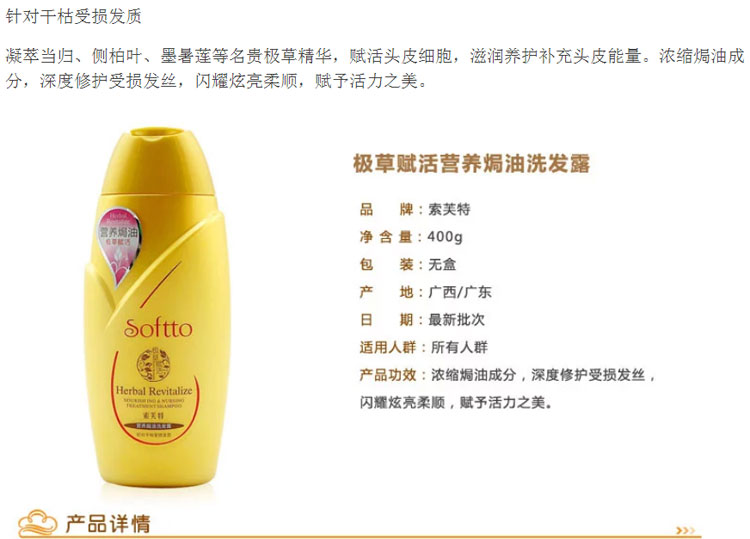The width and height of the screenshot is (750, 539).
Task: Click the yellow bottle cap
Action: tap(160, 162)
